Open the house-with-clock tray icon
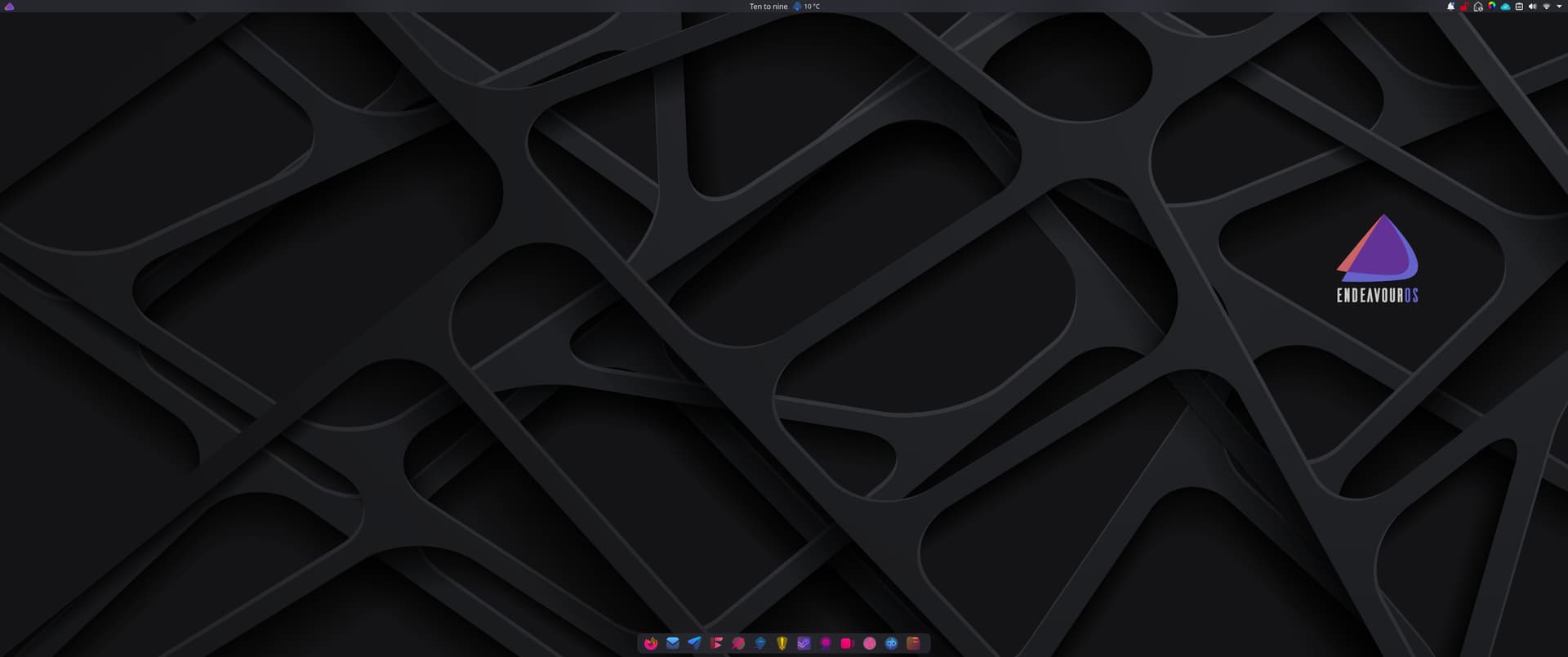This screenshot has width=1568, height=657. (x=1478, y=7)
